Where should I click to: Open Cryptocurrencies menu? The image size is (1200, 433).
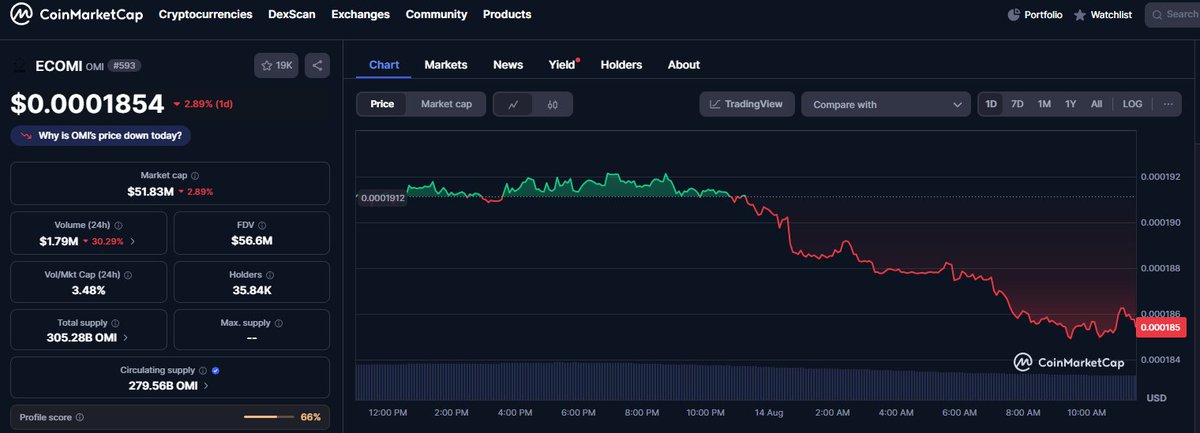coord(205,15)
